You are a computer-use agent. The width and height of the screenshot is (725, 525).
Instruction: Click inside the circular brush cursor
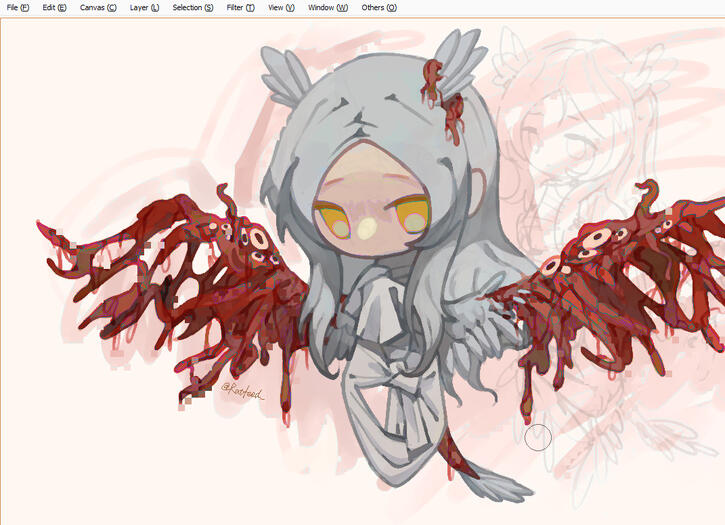538,437
